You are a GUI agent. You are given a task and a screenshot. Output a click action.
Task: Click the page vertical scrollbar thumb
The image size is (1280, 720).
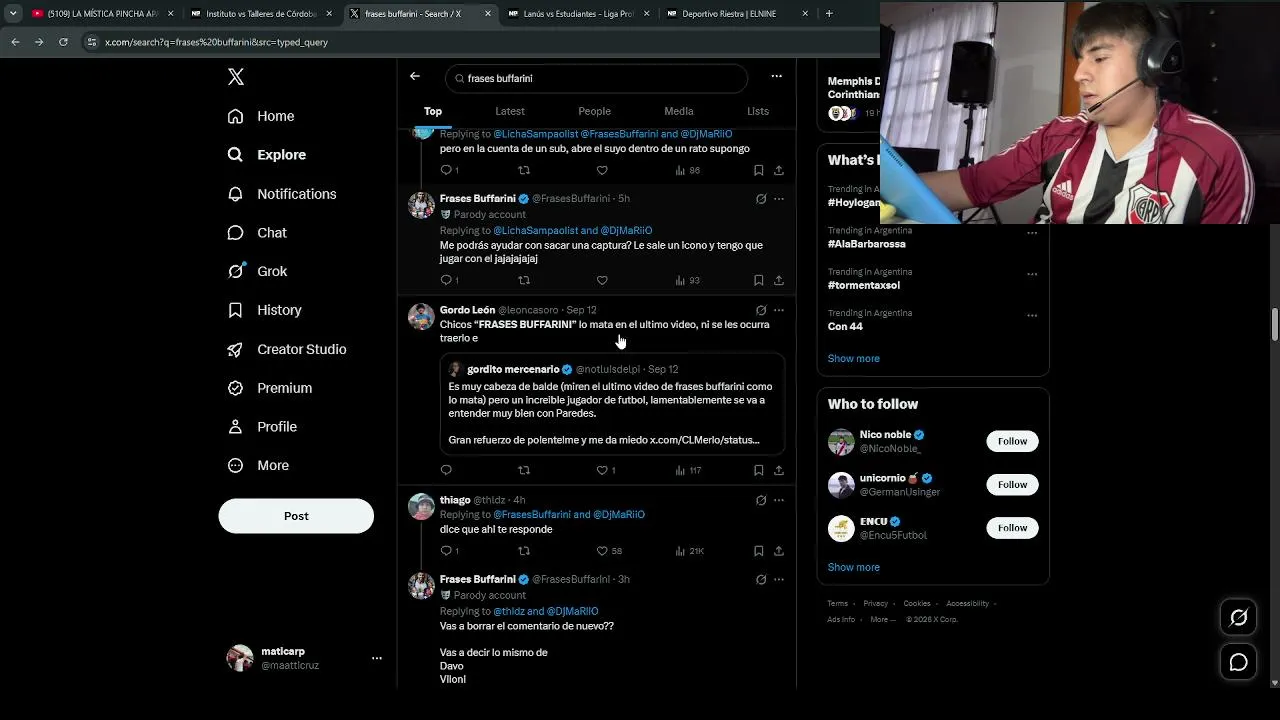point(1275,325)
